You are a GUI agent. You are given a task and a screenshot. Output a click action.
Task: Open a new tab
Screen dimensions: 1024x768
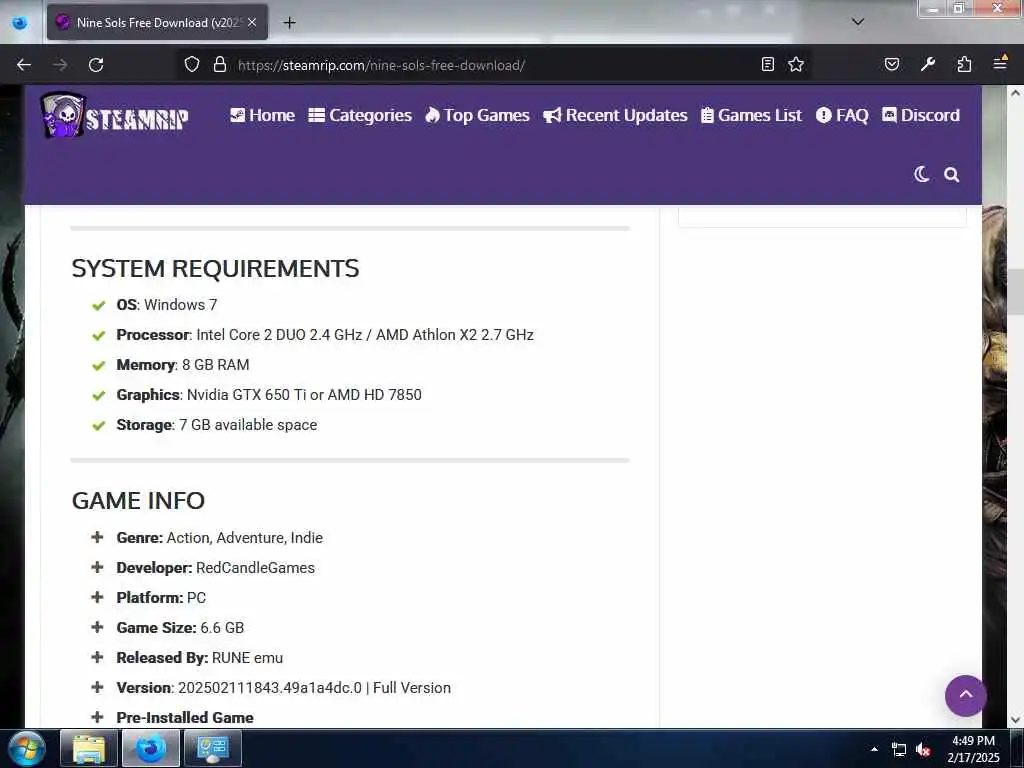[289, 23]
